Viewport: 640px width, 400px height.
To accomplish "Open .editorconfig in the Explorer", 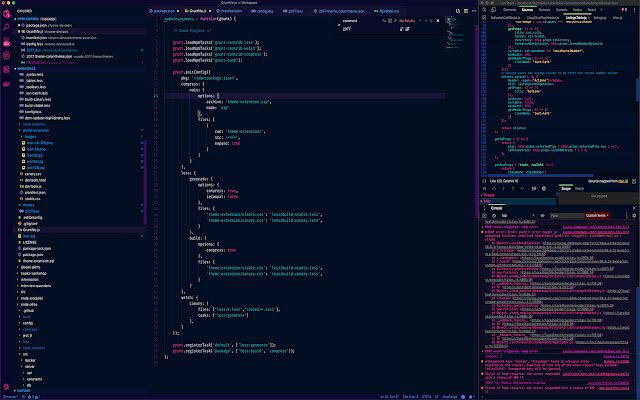I will tap(32, 218).
